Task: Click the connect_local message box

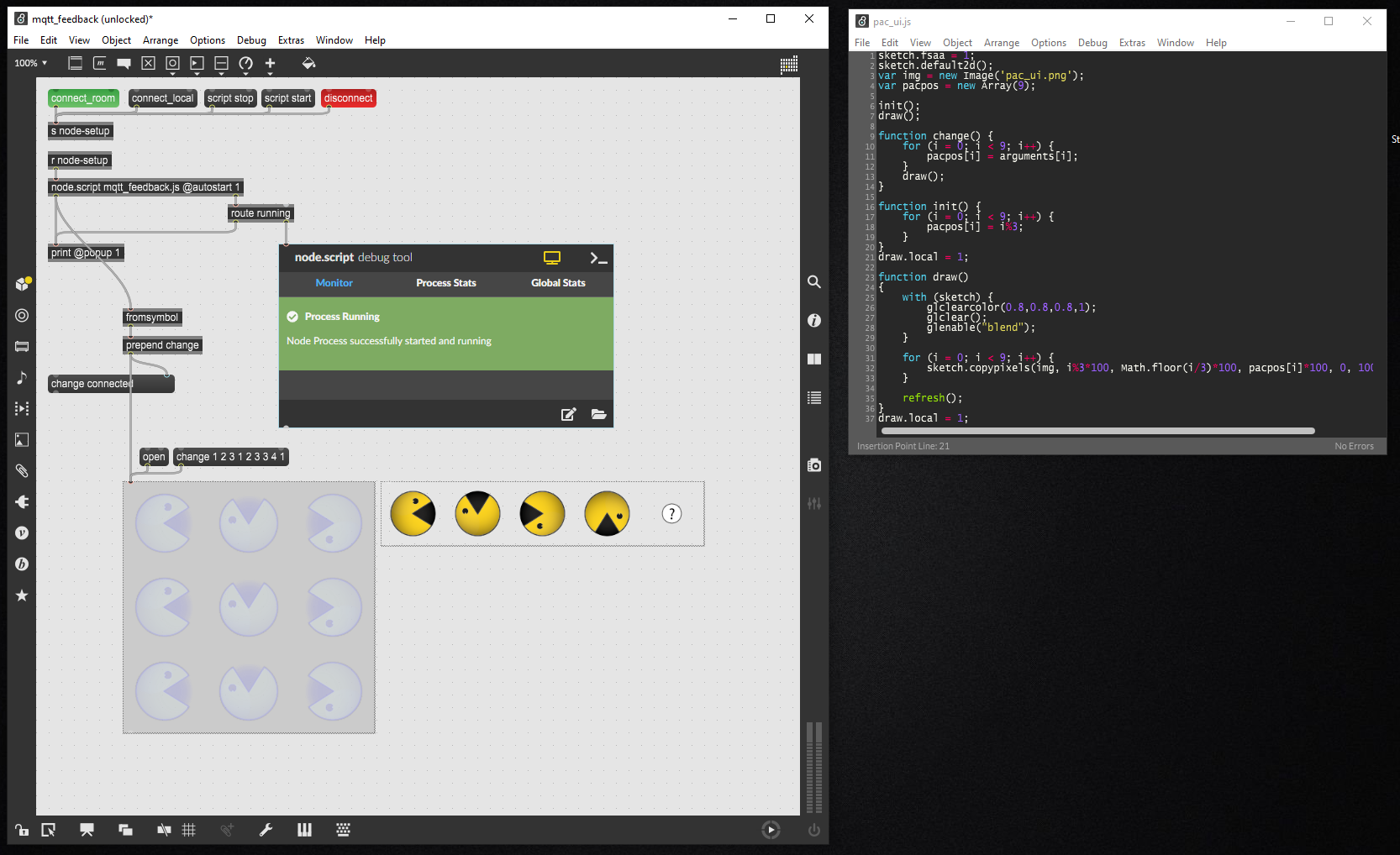Action: click(x=163, y=98)
